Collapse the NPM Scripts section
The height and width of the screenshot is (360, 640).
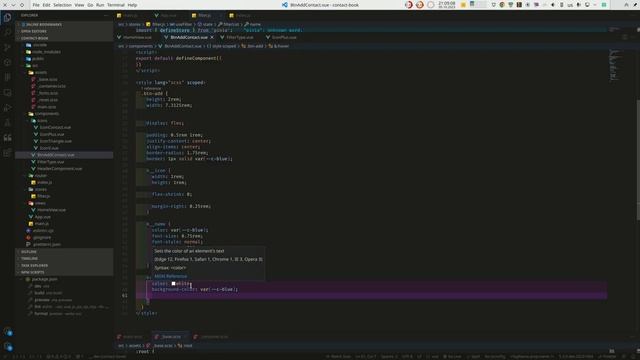coord(64,272)
